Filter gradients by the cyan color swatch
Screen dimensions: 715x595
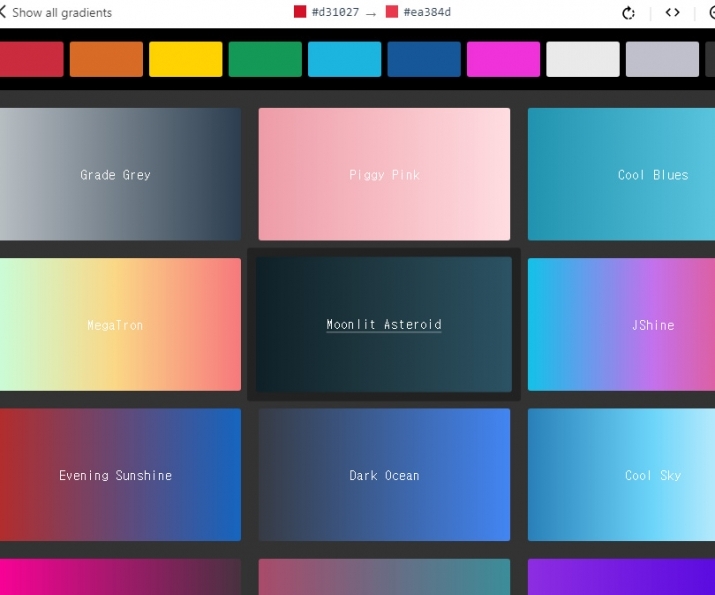344,59
